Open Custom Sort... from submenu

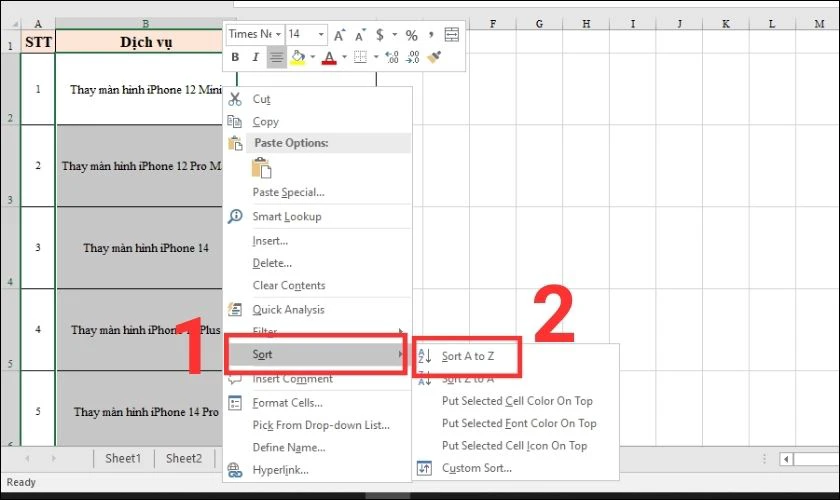(516, 468)
